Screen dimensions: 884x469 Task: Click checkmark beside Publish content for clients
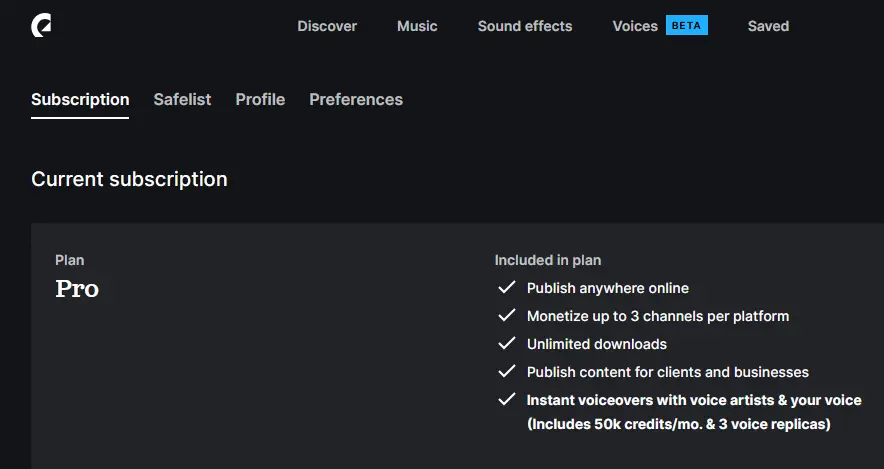[507, 371]
